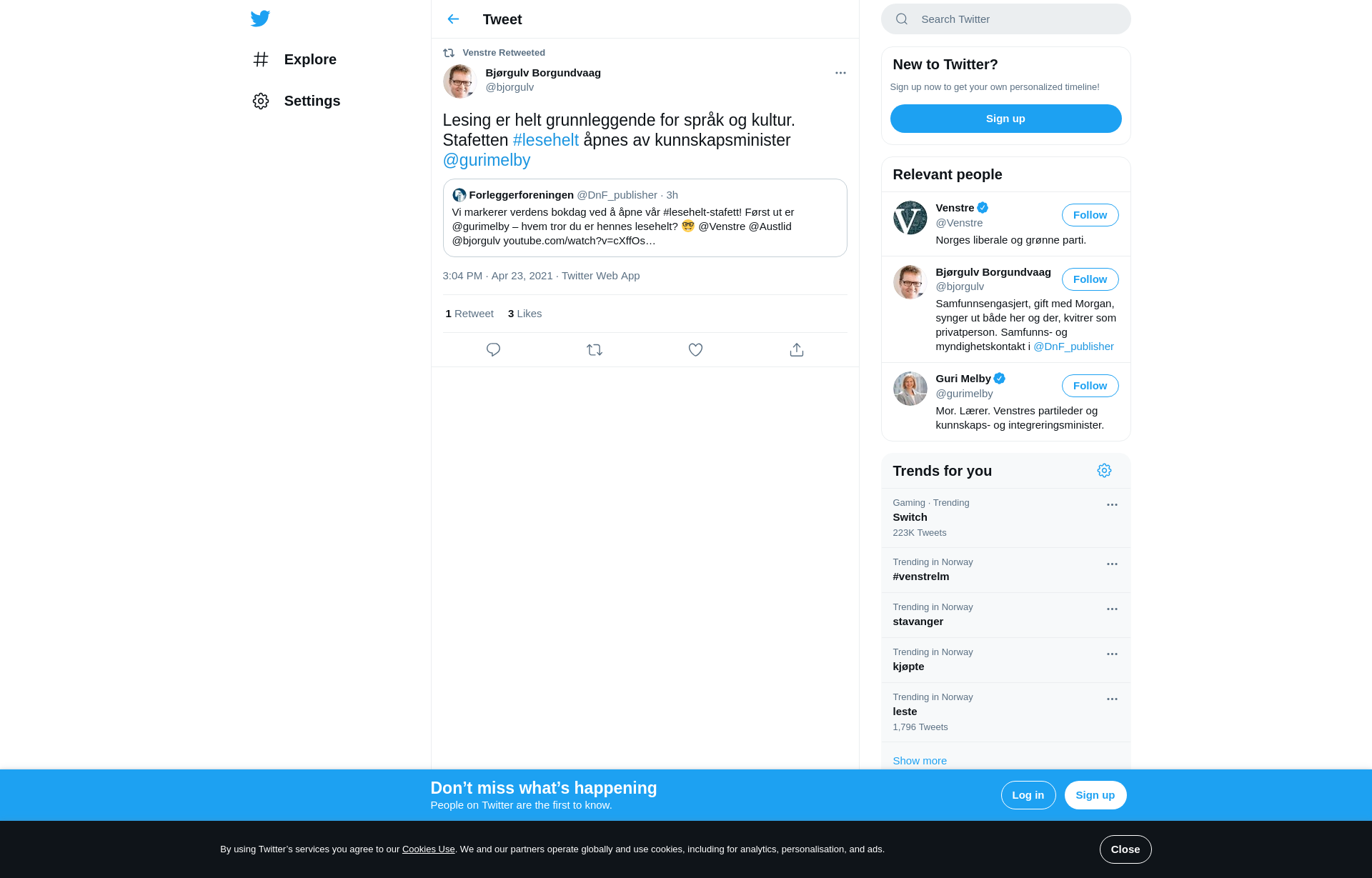
Task: Focus the Search Twitter field
Action: click(1005, 19)
